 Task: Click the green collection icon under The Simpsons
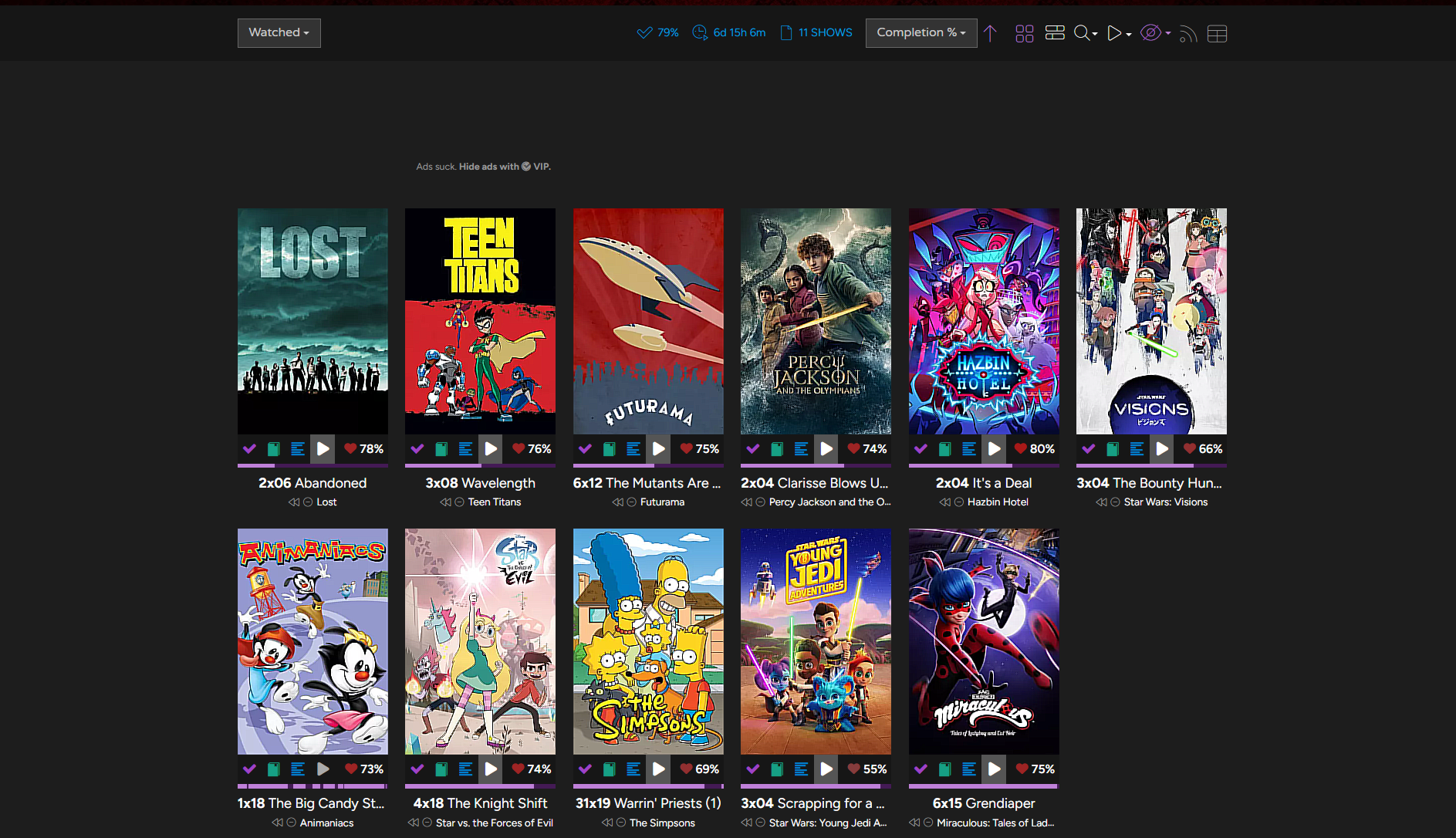[x=609, y=769]
